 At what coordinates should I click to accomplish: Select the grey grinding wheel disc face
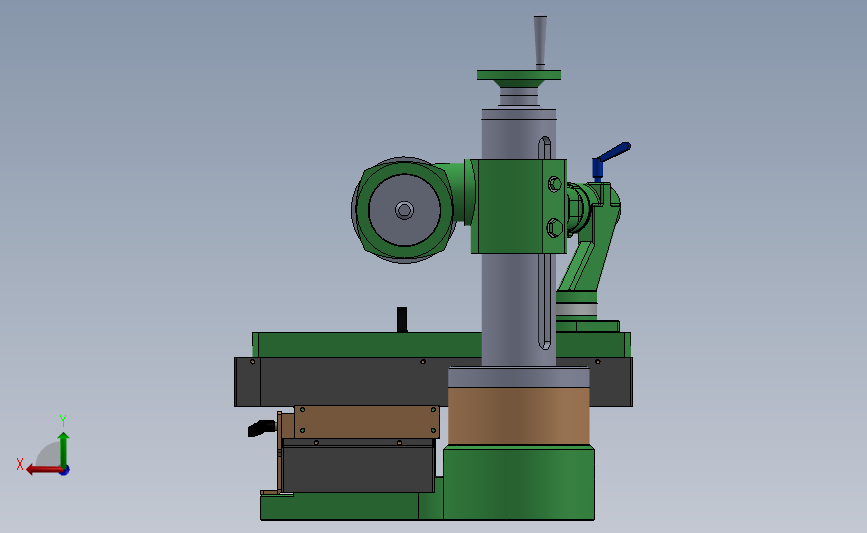point(405,210)
